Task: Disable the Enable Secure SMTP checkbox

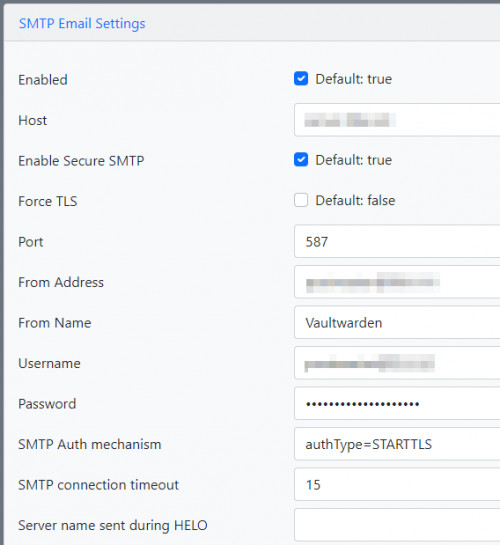Action: [x=301, y=160]
